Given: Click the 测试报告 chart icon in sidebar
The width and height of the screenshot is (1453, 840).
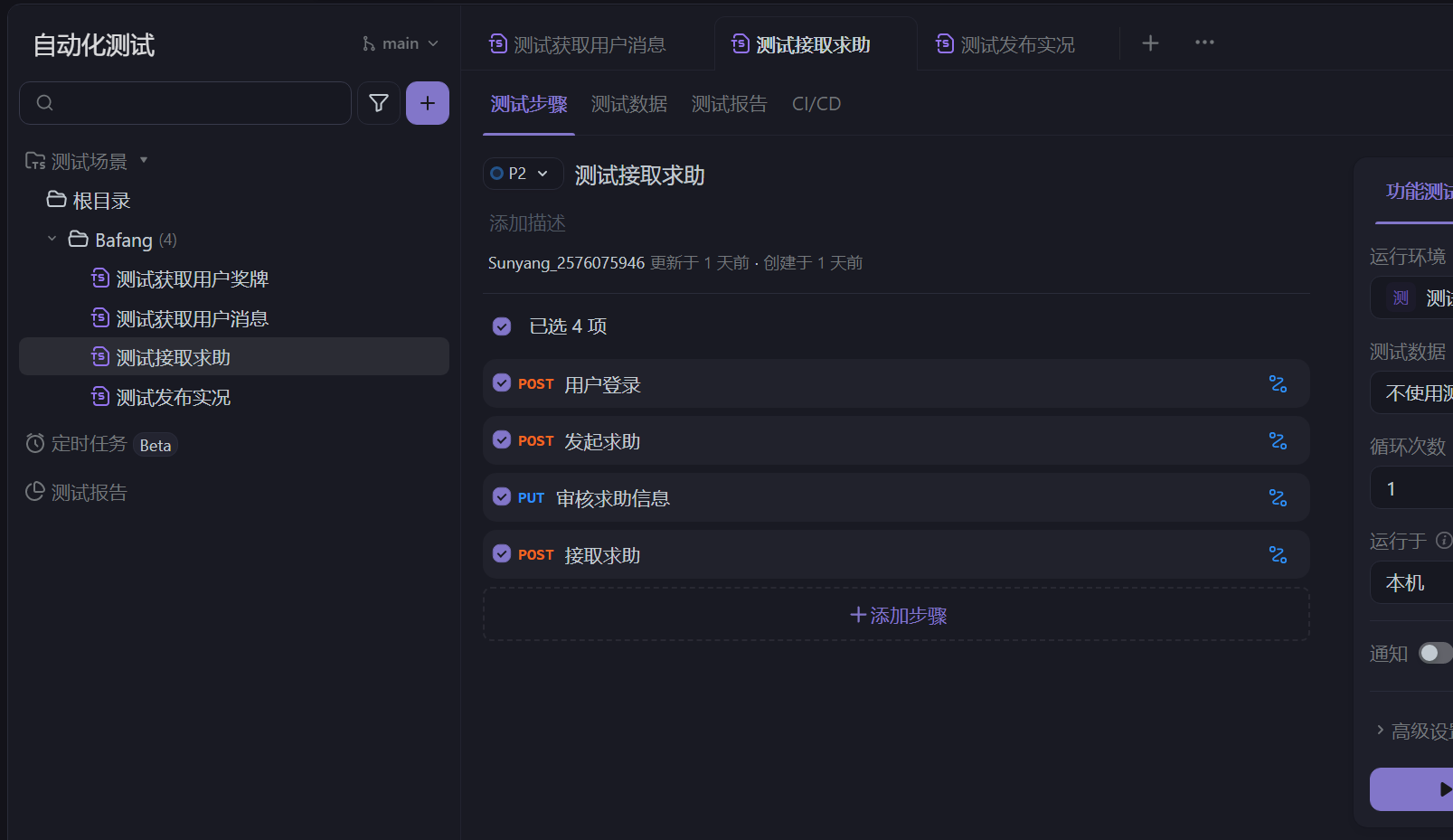Looking at the screenshot, I should pos(35,492).
